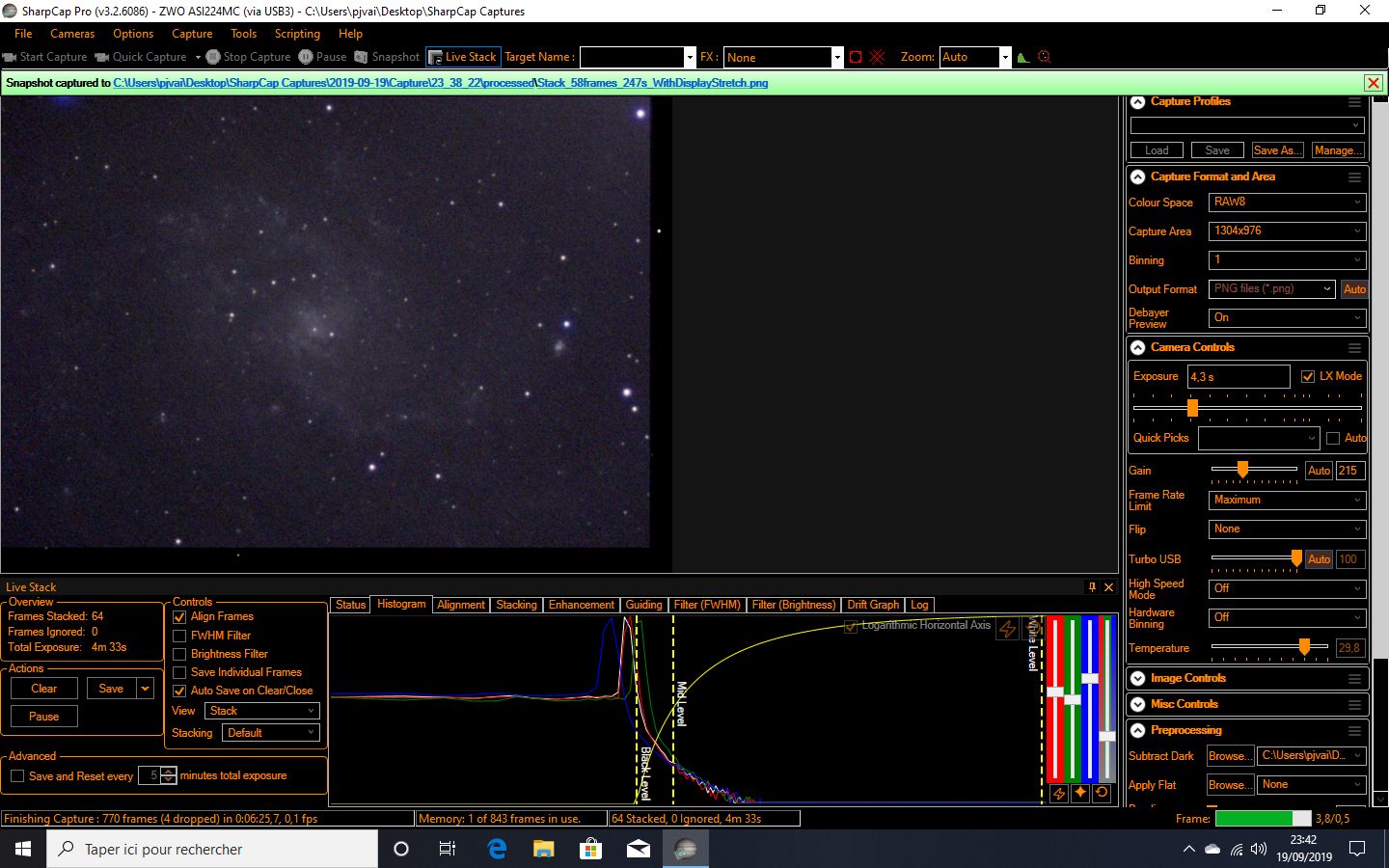Toggle the Live Stack toolbar button
Viewport: 1389px width, 868px height.
(x=462, y=57)
